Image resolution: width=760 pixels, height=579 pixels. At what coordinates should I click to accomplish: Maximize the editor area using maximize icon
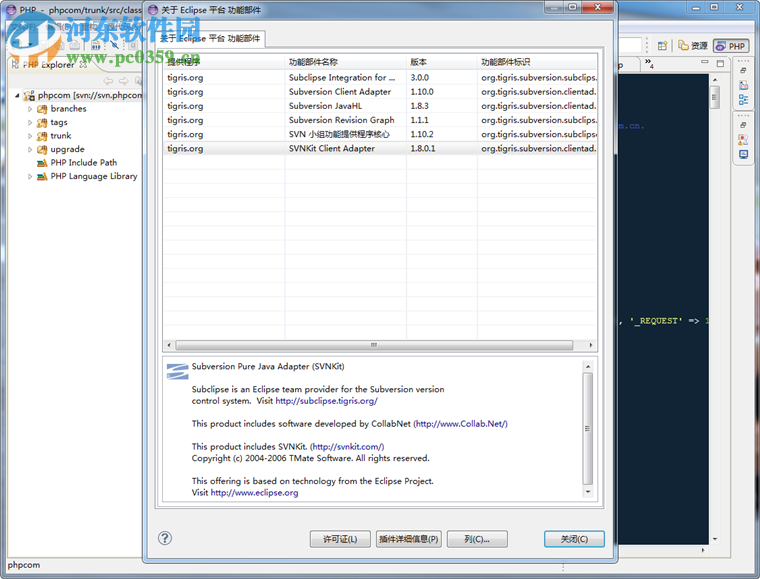coord(720,63)
